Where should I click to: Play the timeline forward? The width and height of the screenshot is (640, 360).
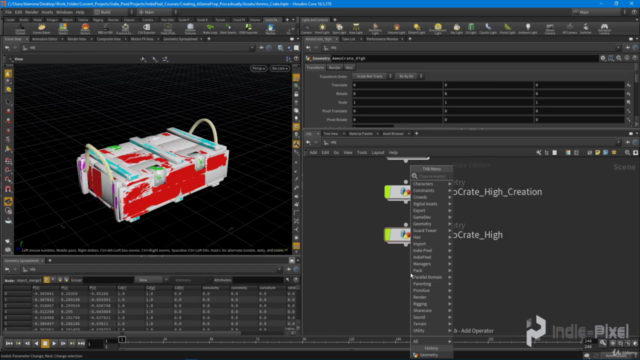[54, 344]
